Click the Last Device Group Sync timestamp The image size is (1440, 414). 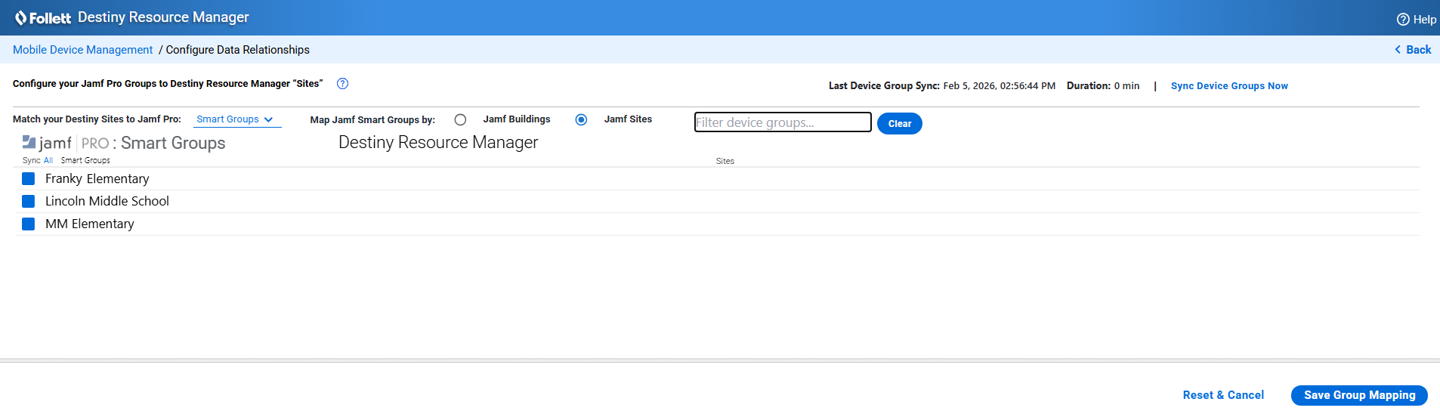pyautogui.click(x=999, y=86)
